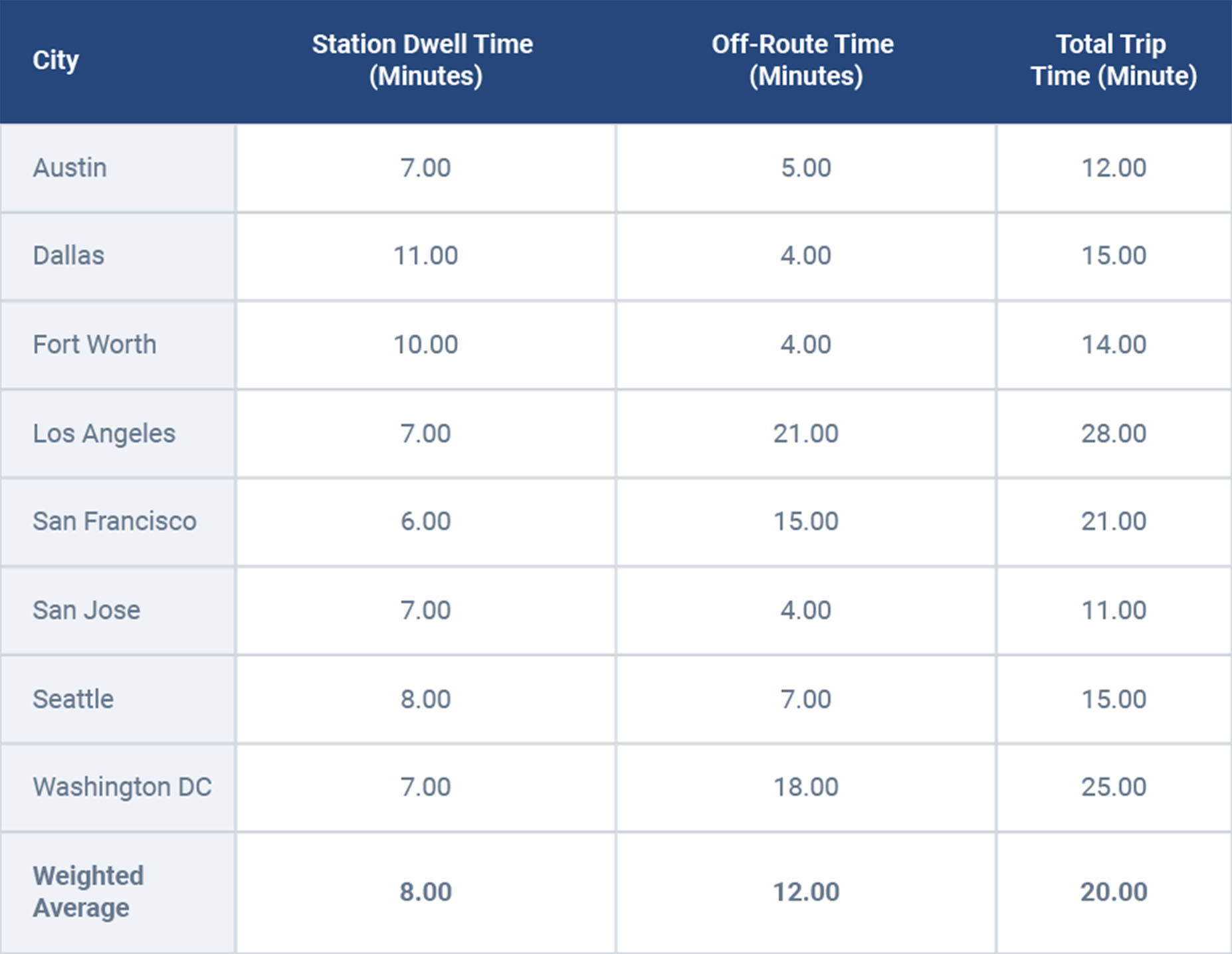Click the San Francisco row label

(x=114, y=522)
